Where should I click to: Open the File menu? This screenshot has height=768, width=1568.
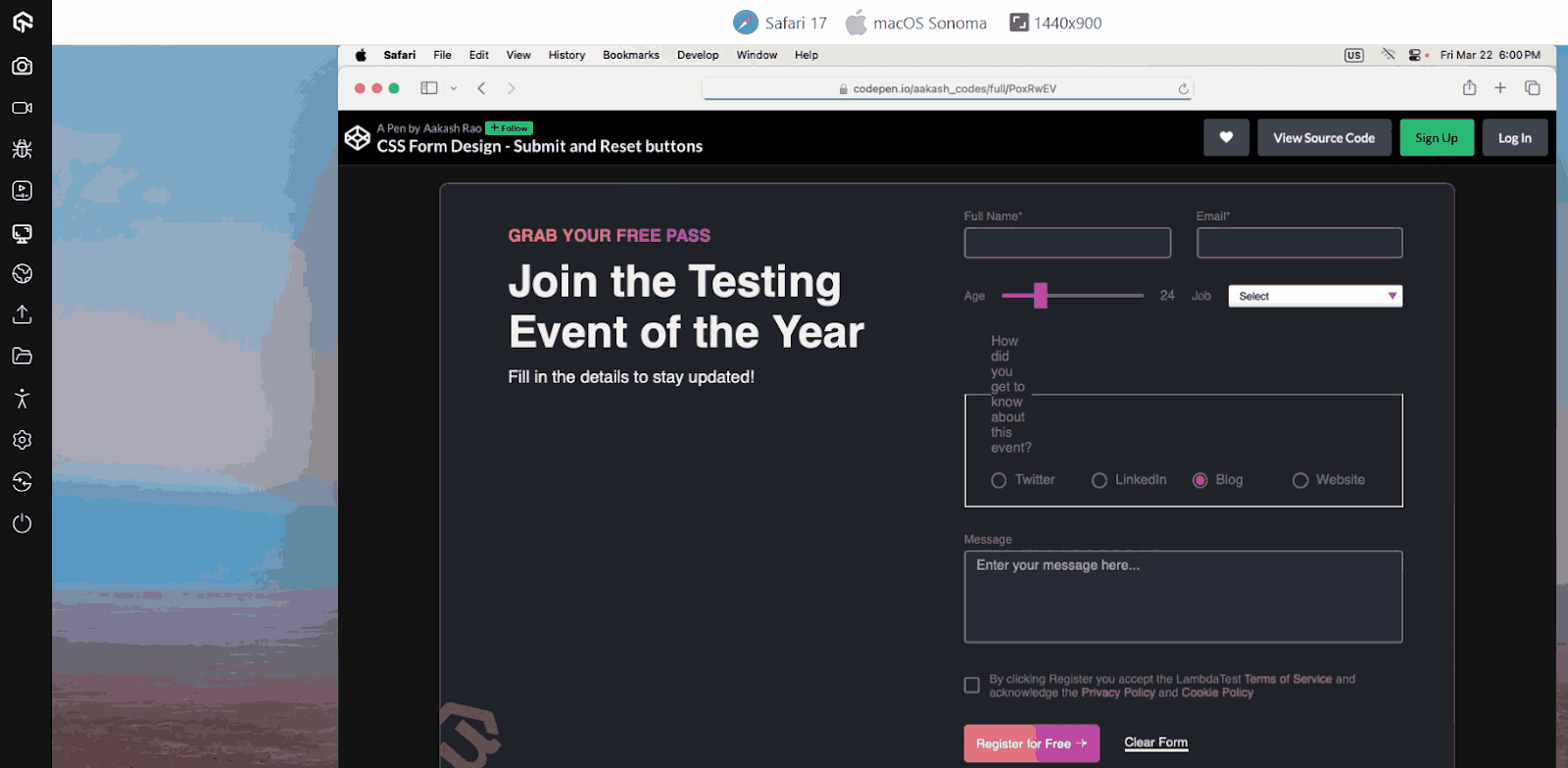pyautogui.click(x=443, y=55)
